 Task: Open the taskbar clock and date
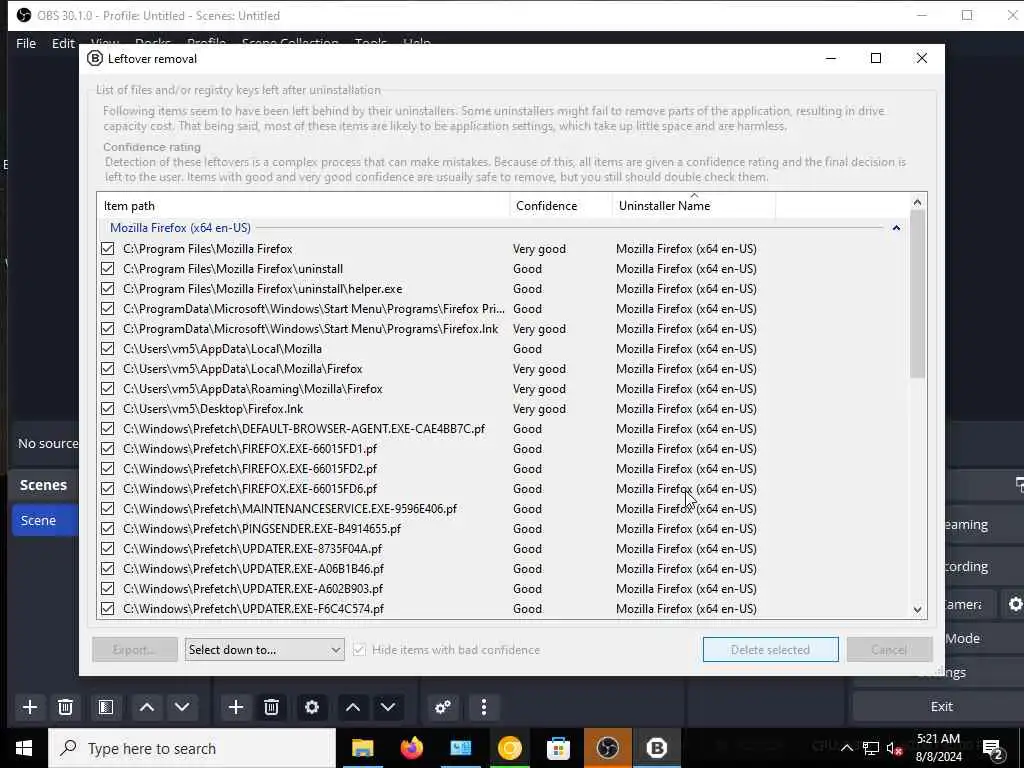tap(938, 748)
